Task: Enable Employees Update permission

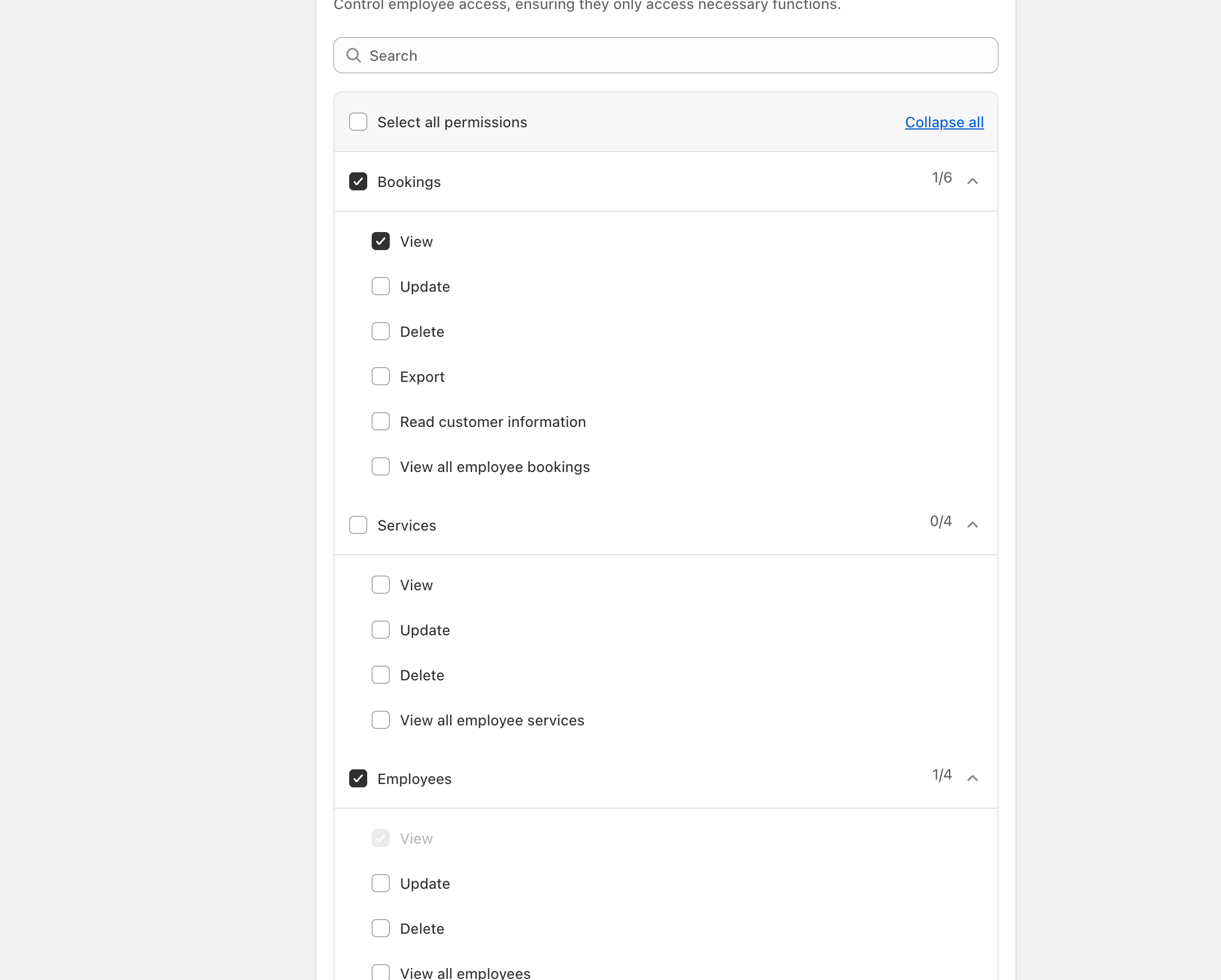Action: point(381,884)
